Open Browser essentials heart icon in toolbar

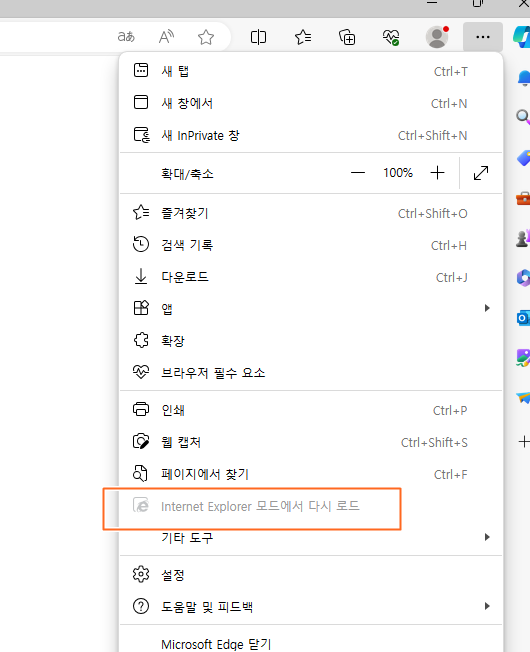(391, 37)
